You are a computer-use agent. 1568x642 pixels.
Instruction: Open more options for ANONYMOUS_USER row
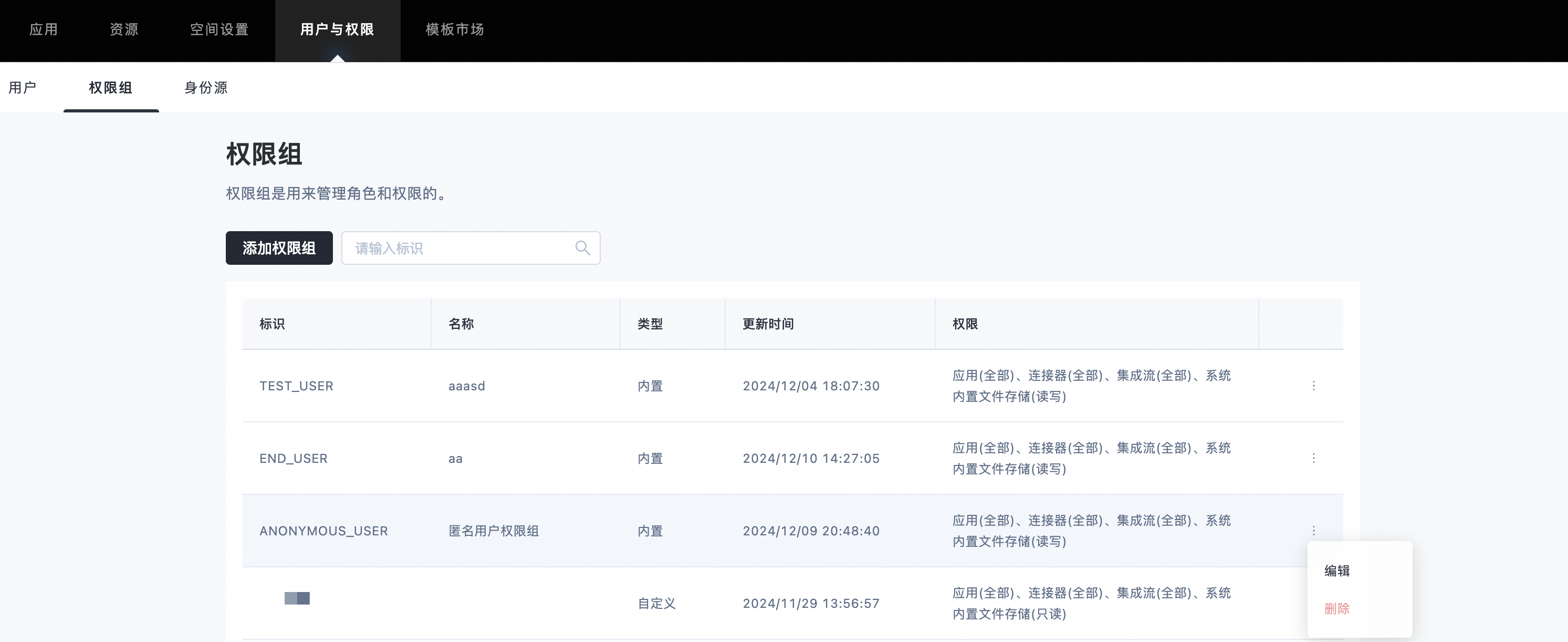[x=1313, y=531]
